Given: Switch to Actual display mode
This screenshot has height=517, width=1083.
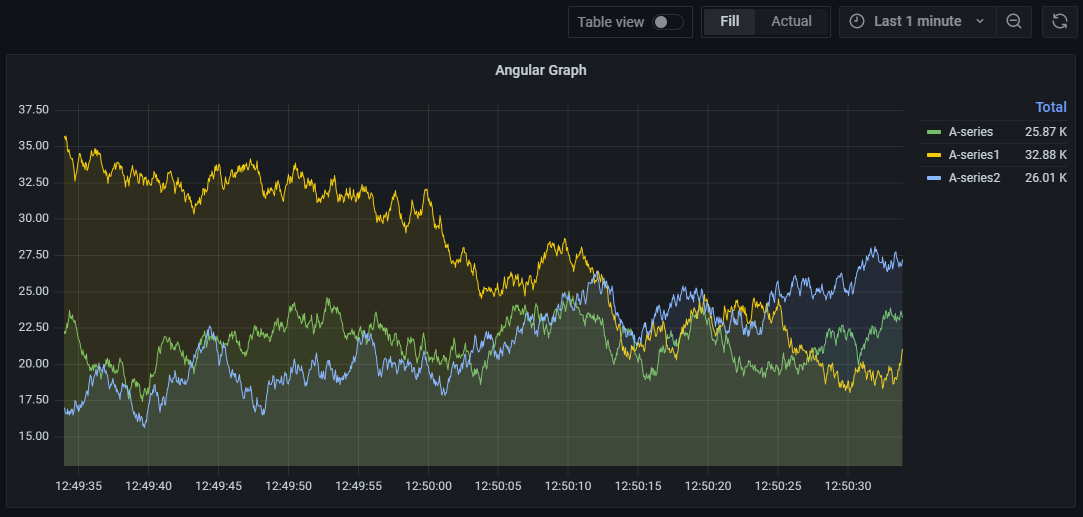Looking at the screenshot, I should coord(791,21).
